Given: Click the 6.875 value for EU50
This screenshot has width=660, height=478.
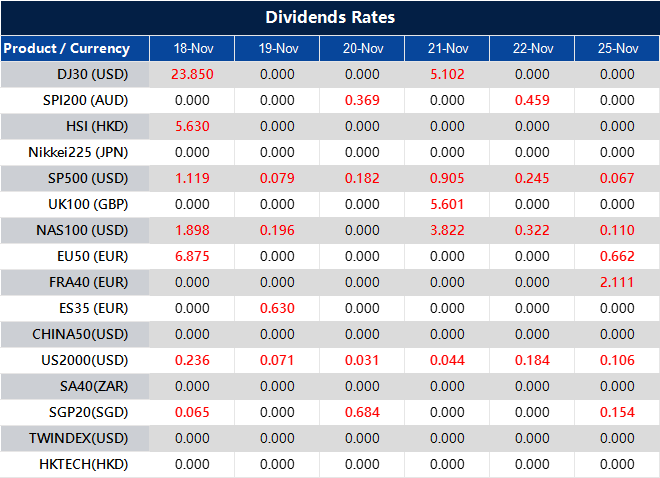Looking at the screenshot, I should click(x=192, y=256).
